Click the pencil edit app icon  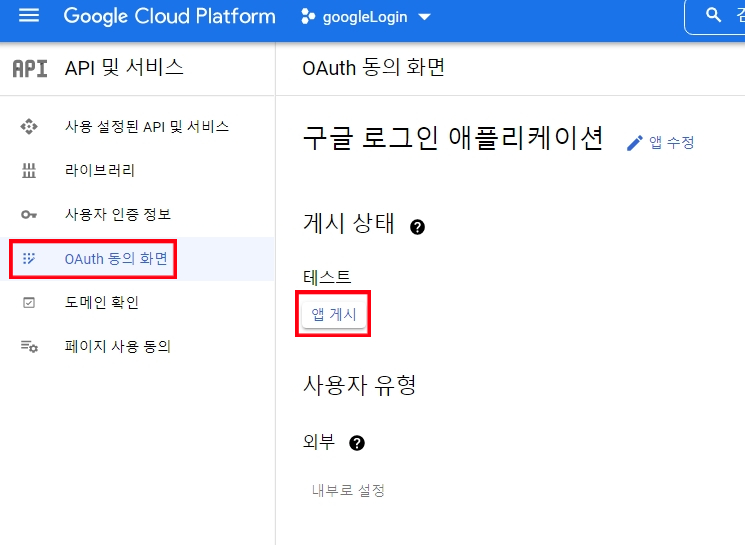[635, 143]
